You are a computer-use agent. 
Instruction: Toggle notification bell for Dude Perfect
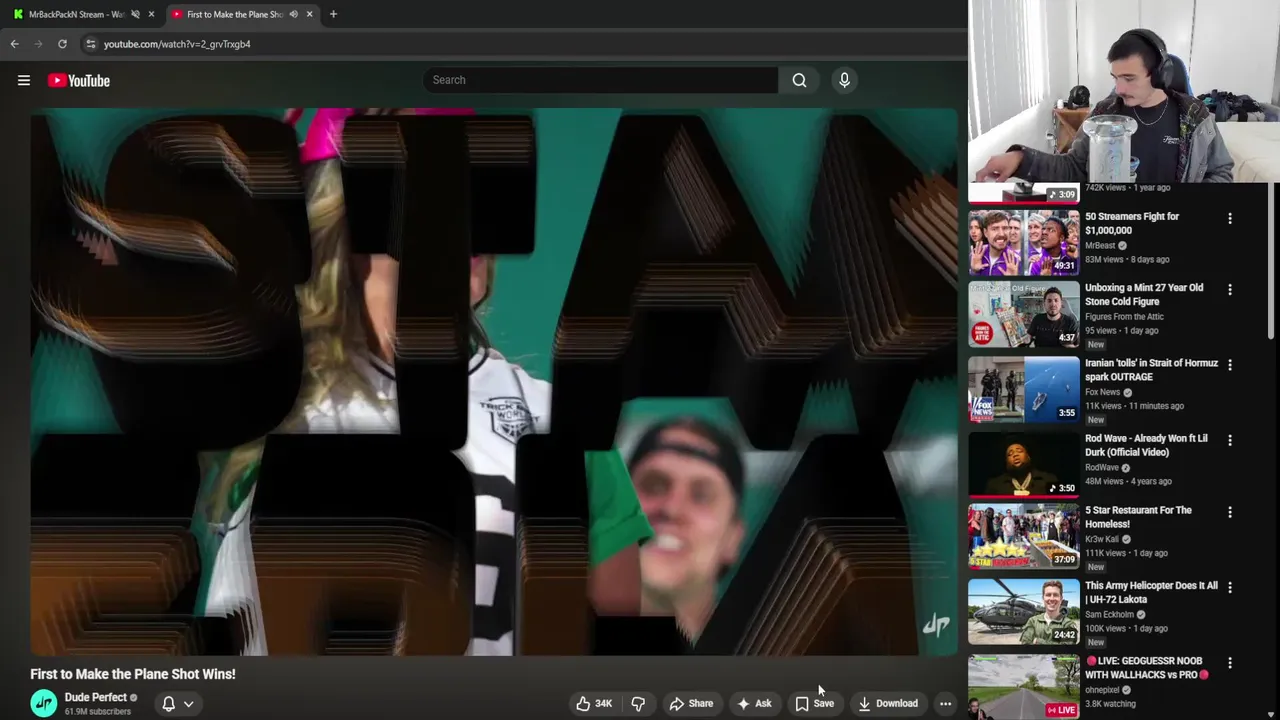(168, 703)
